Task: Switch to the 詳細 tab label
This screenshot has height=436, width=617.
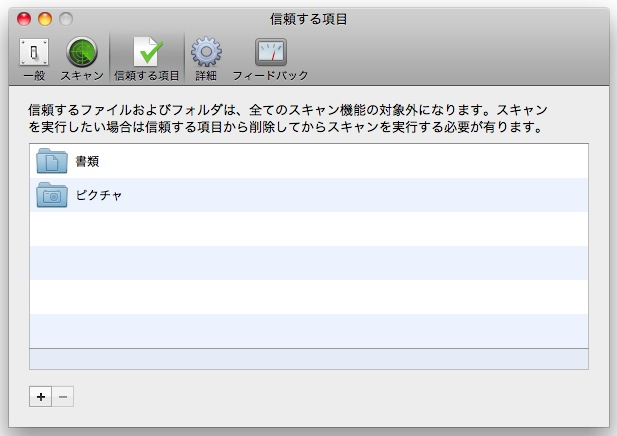Action: (x=206, y=75)
